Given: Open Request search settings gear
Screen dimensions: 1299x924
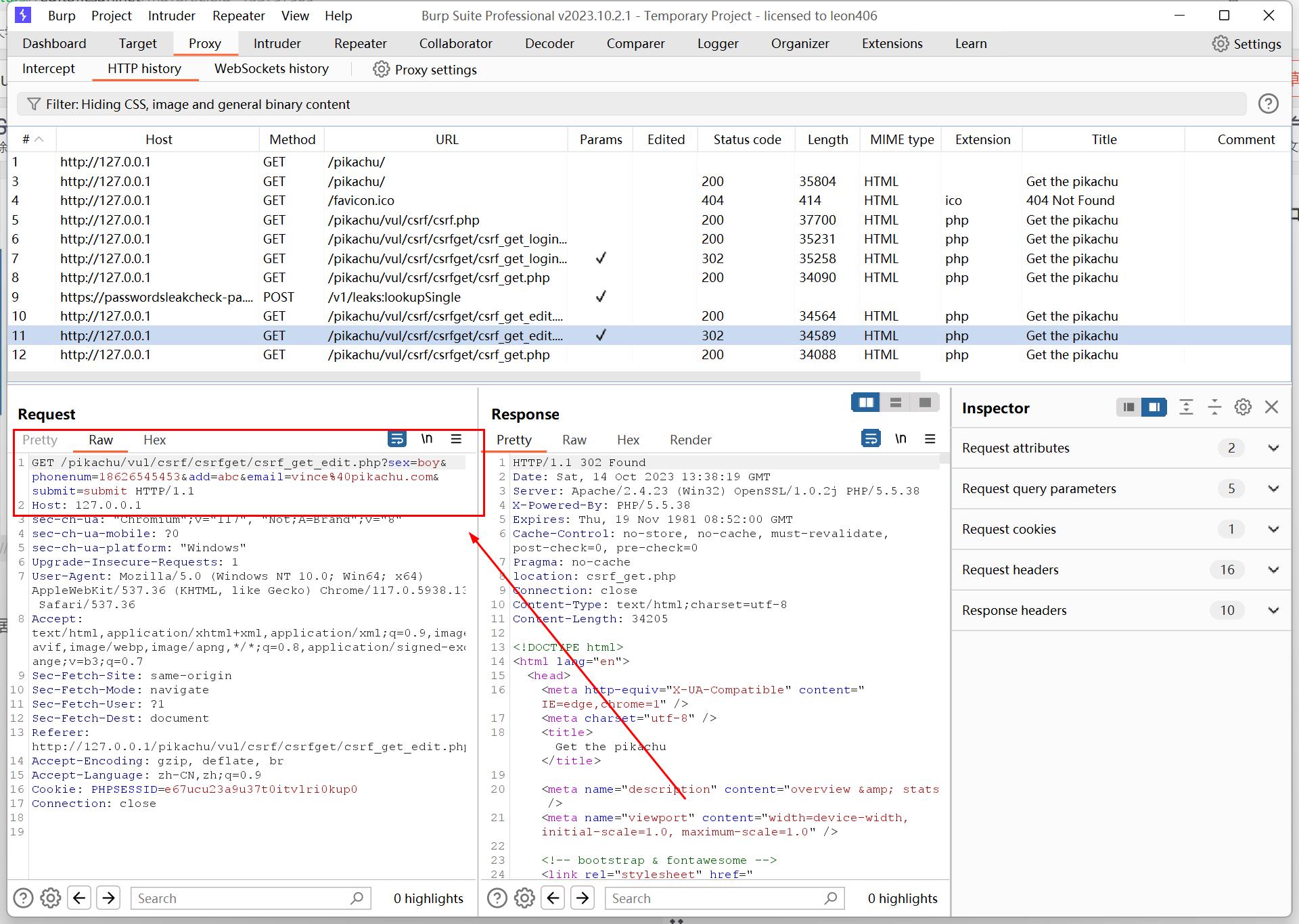Looking at the screenshot, I should [51, 898].
